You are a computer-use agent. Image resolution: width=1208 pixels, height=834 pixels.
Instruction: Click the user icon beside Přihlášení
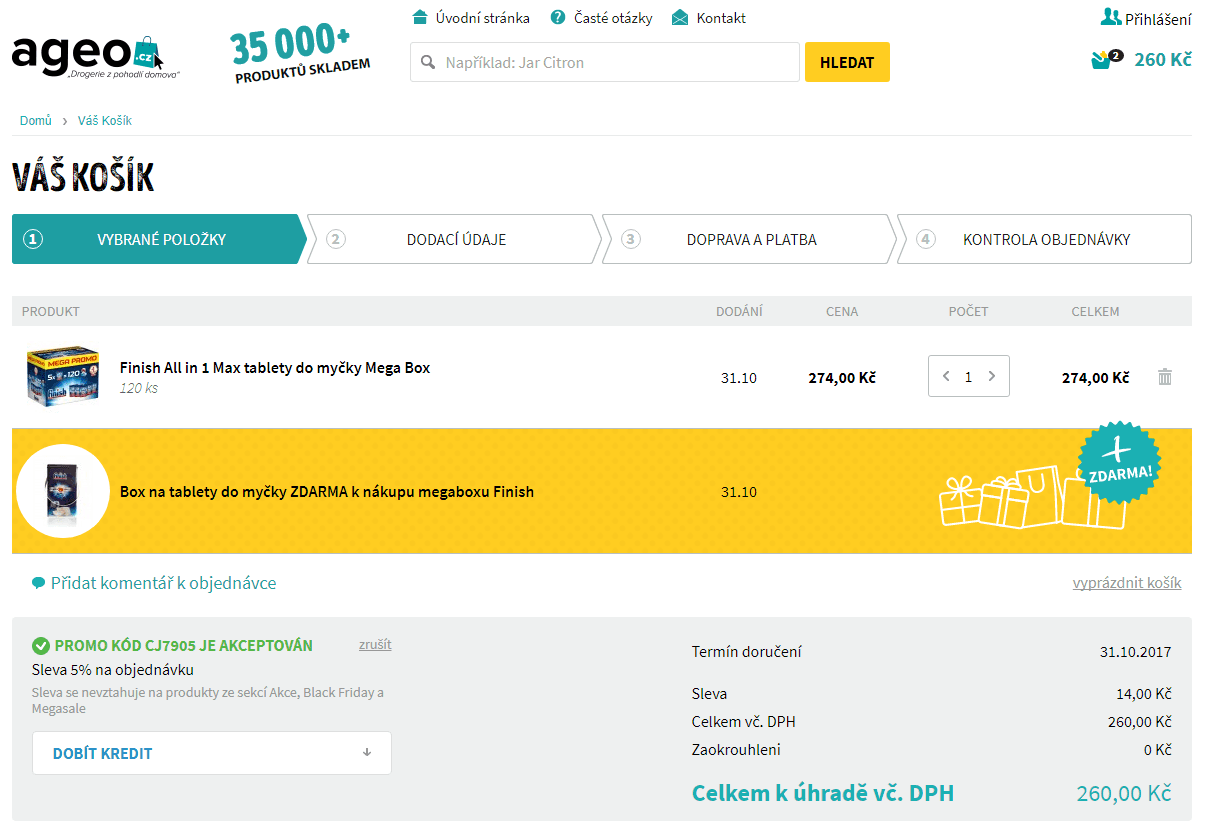1110,17
